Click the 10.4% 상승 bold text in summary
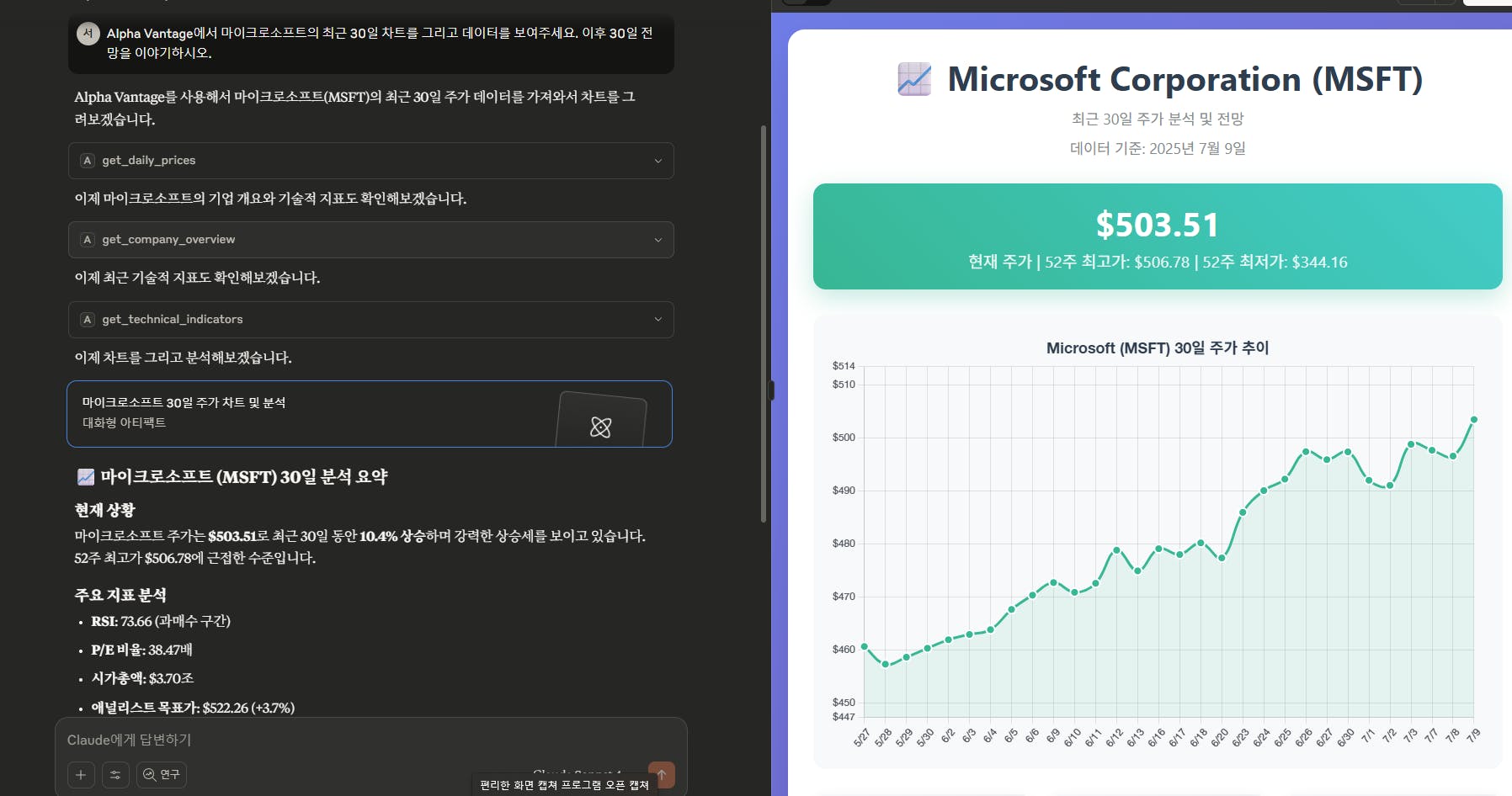This screenshot has height=796, width=1512. pos(391,536)
